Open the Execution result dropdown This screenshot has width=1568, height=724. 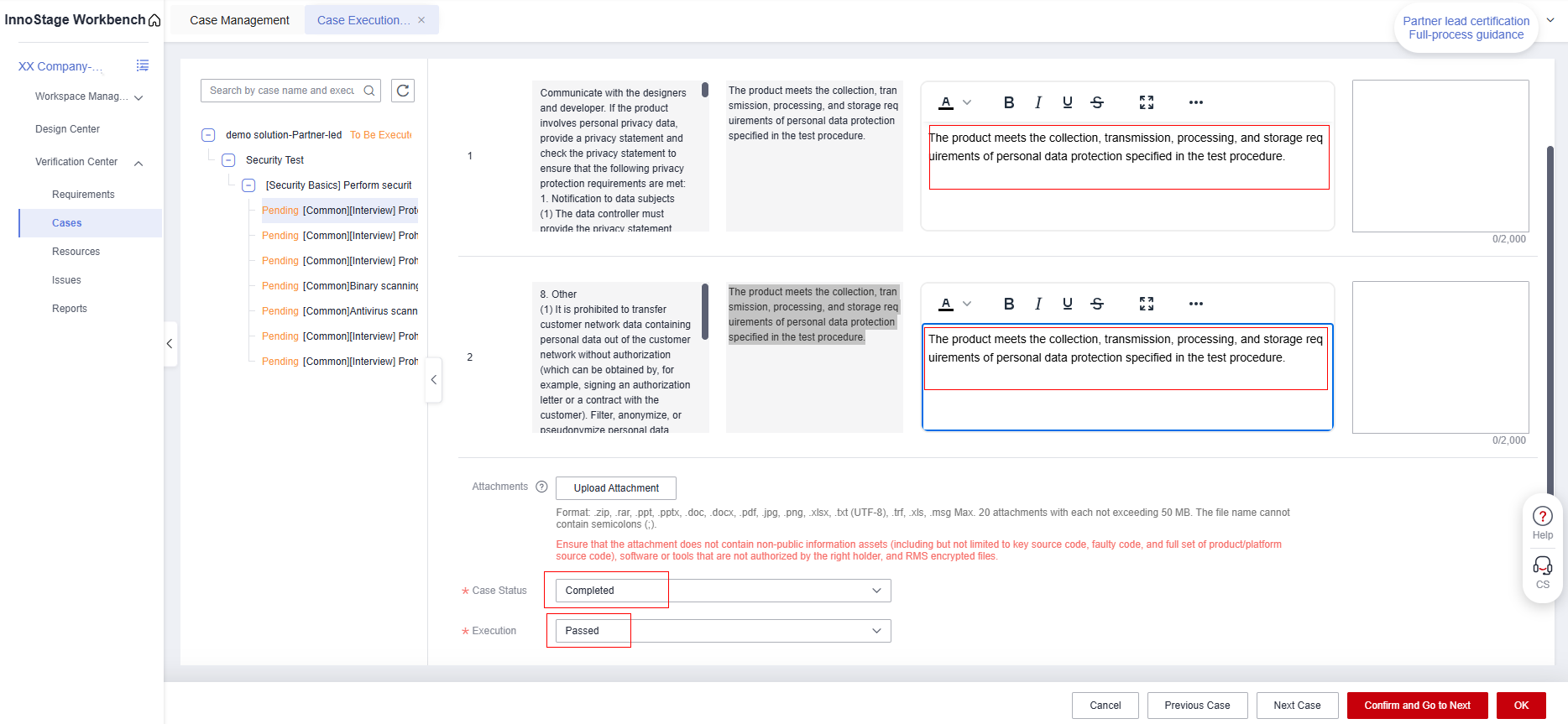pyautogui.click(x=723, y=631)
